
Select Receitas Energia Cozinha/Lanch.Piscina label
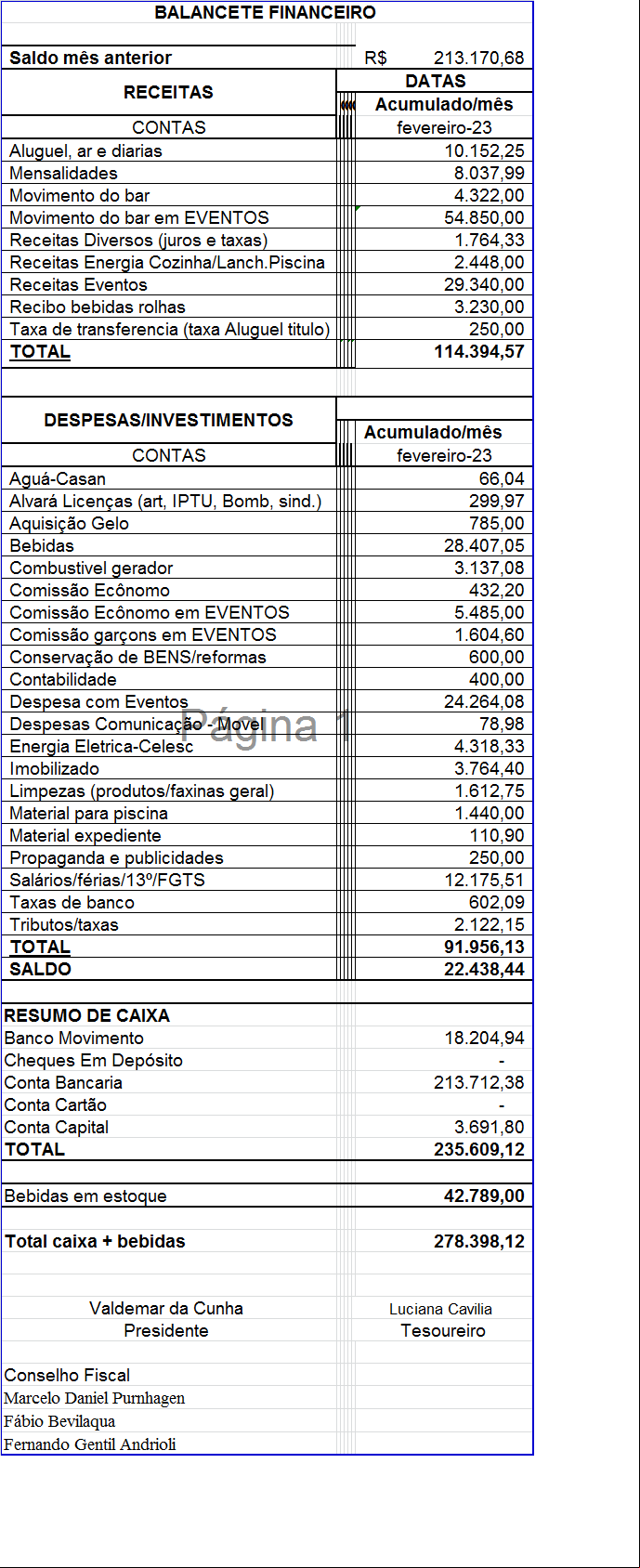167,262
